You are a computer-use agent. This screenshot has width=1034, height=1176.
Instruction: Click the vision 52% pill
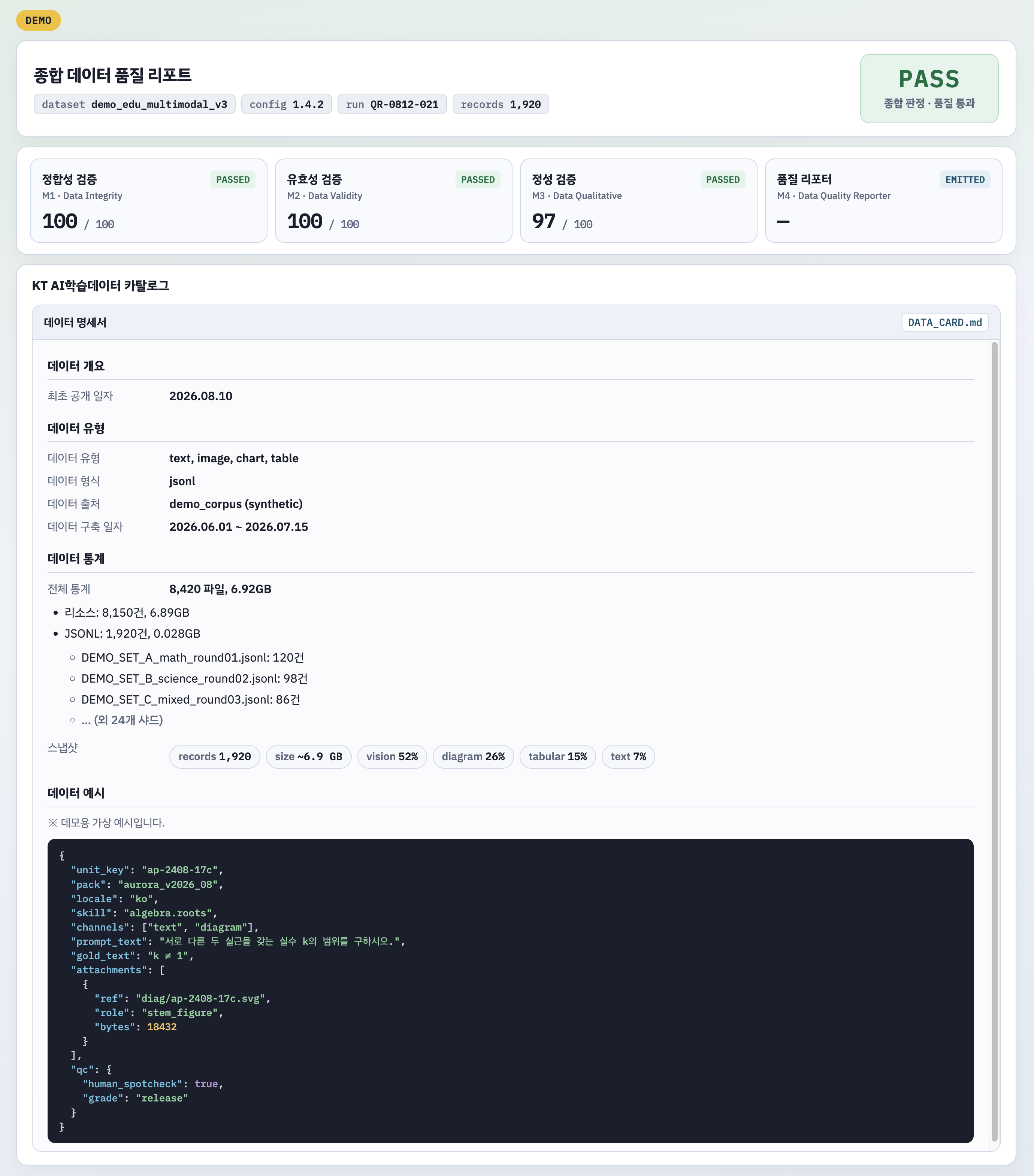pyautogui.click(x=392, y=756)
